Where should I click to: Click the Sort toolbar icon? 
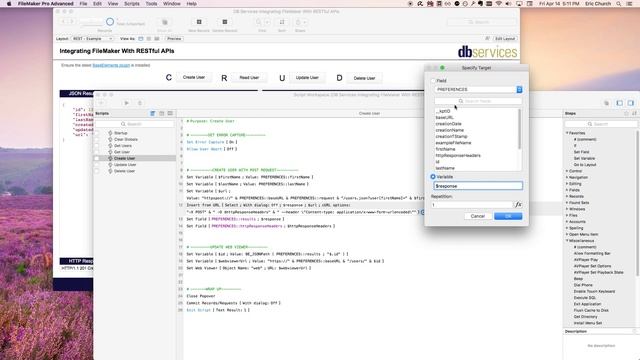pos(282,22)
